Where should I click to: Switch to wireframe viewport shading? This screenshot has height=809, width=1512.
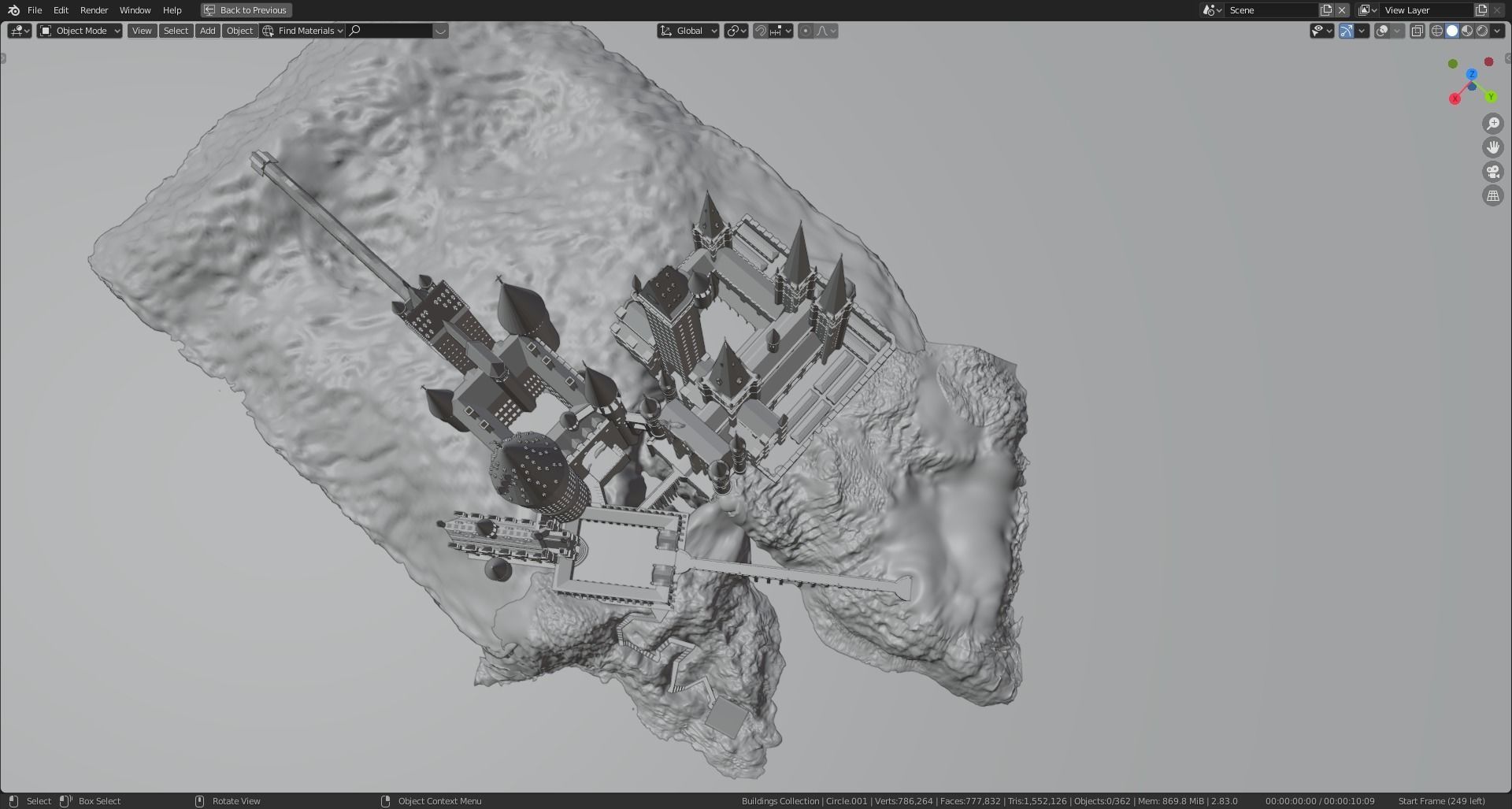(x=1437, y=31)
